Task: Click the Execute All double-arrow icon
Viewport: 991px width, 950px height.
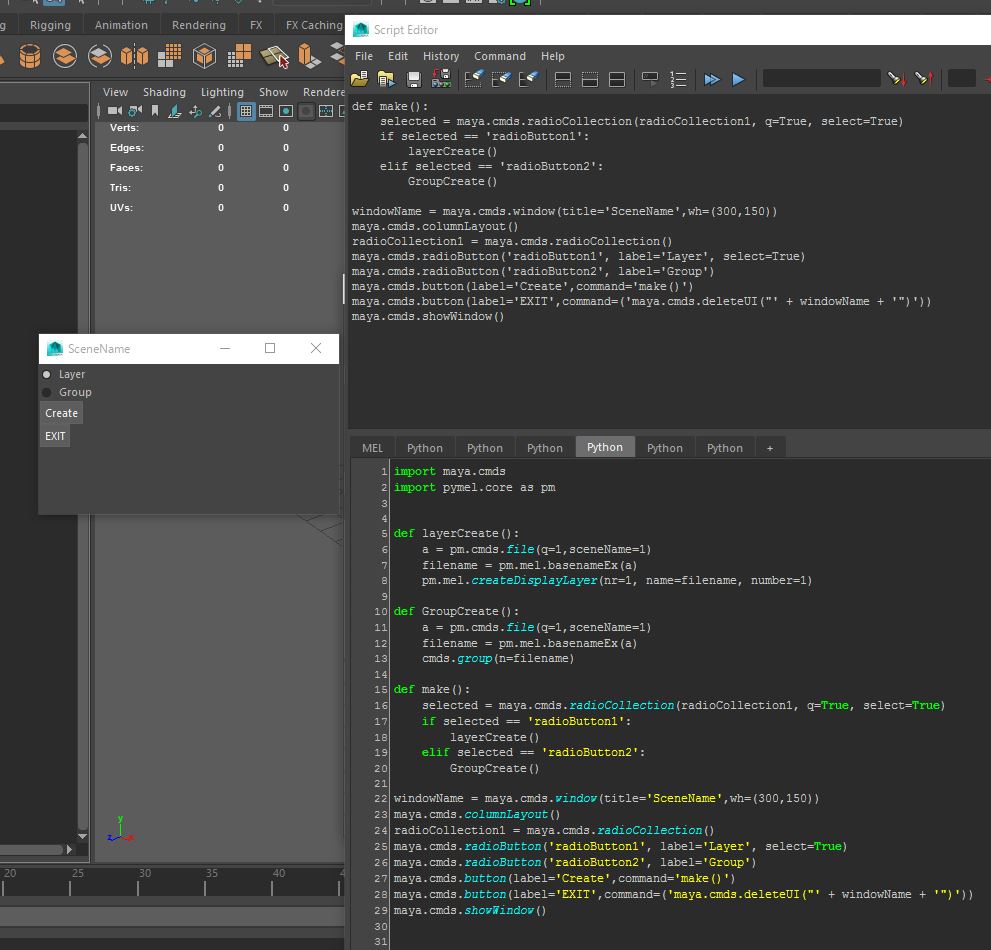Action: [712, 79]
